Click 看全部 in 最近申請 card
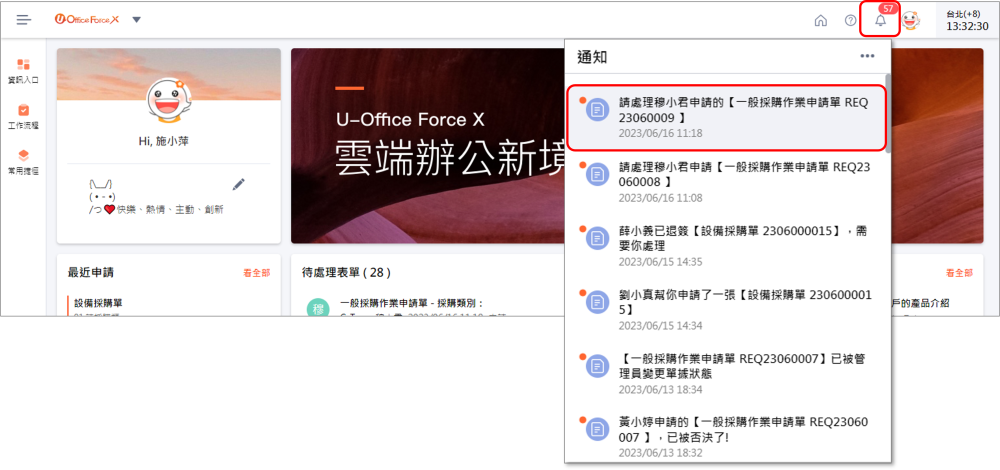1000x470 pixels. [256, 273]
